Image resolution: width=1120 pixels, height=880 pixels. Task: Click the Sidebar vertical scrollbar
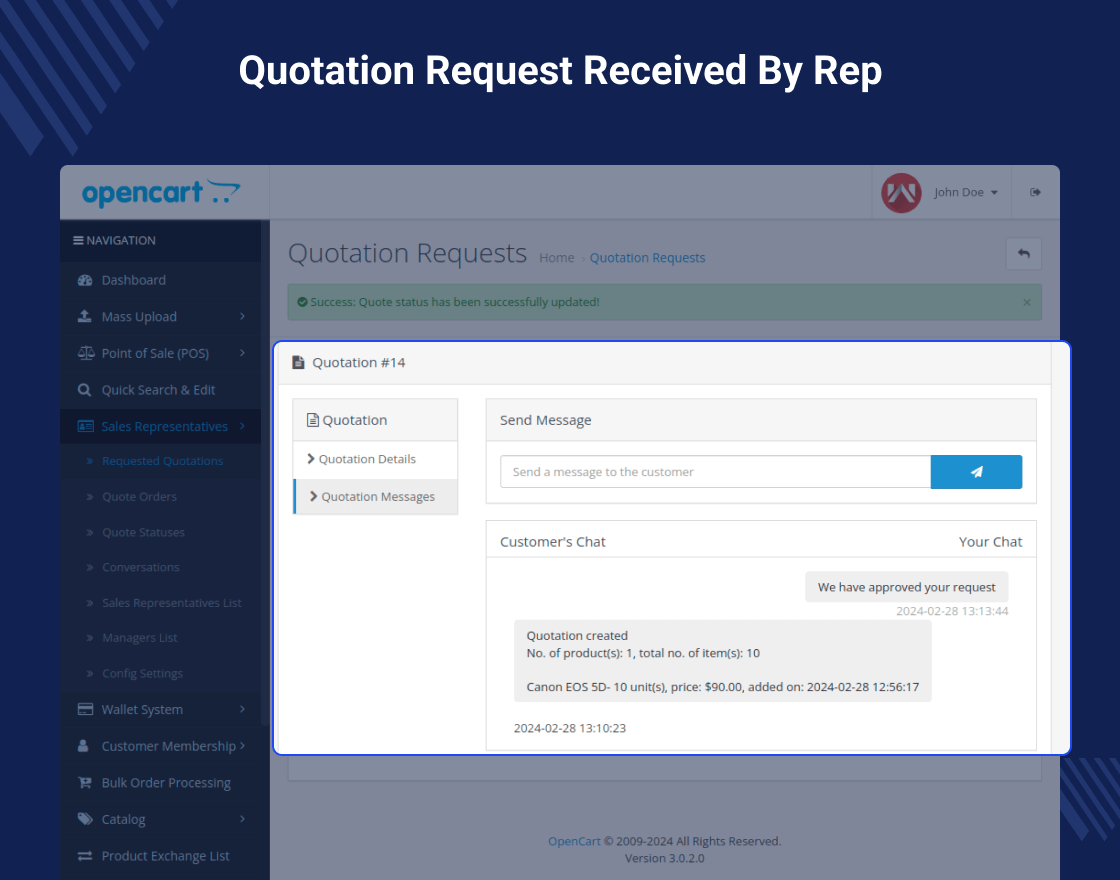(x=265, y=471)
